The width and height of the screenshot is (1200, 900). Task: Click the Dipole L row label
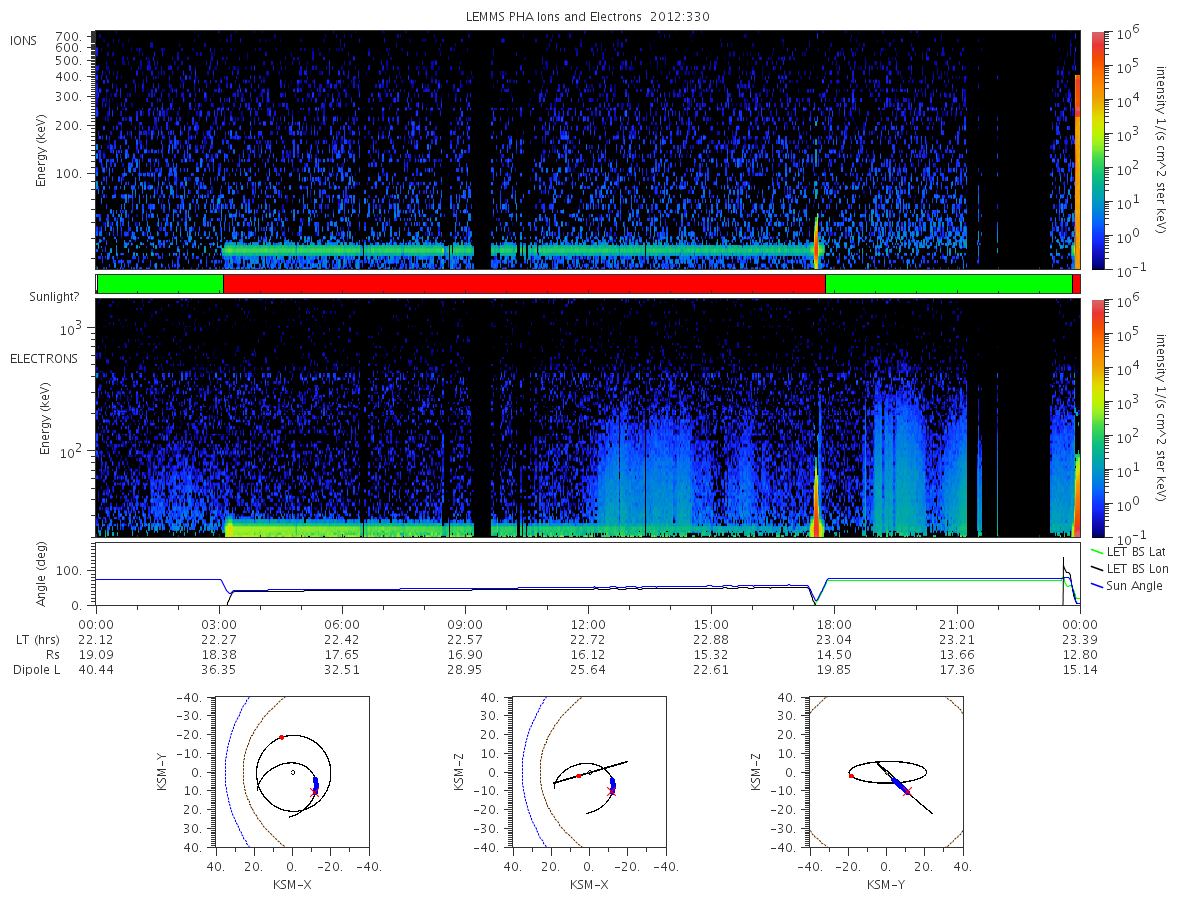(35, 670)
